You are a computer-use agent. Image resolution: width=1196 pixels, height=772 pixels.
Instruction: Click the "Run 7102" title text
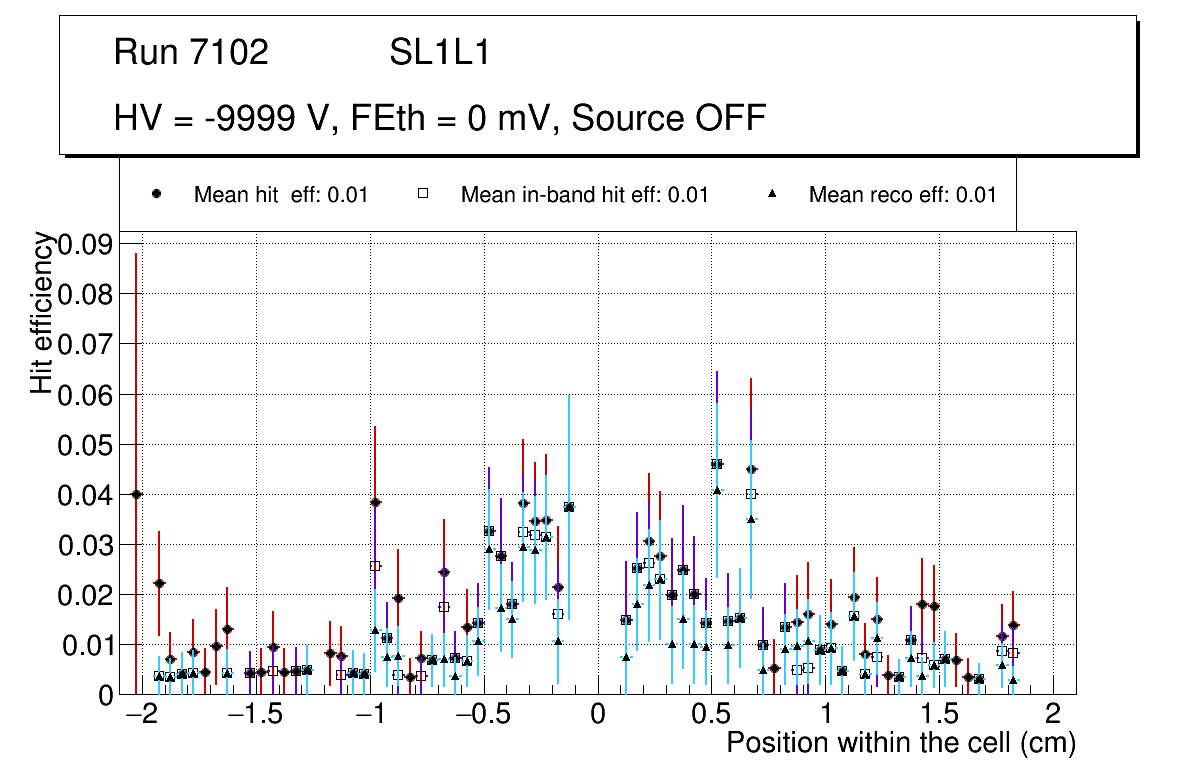[x=191, y=53]
